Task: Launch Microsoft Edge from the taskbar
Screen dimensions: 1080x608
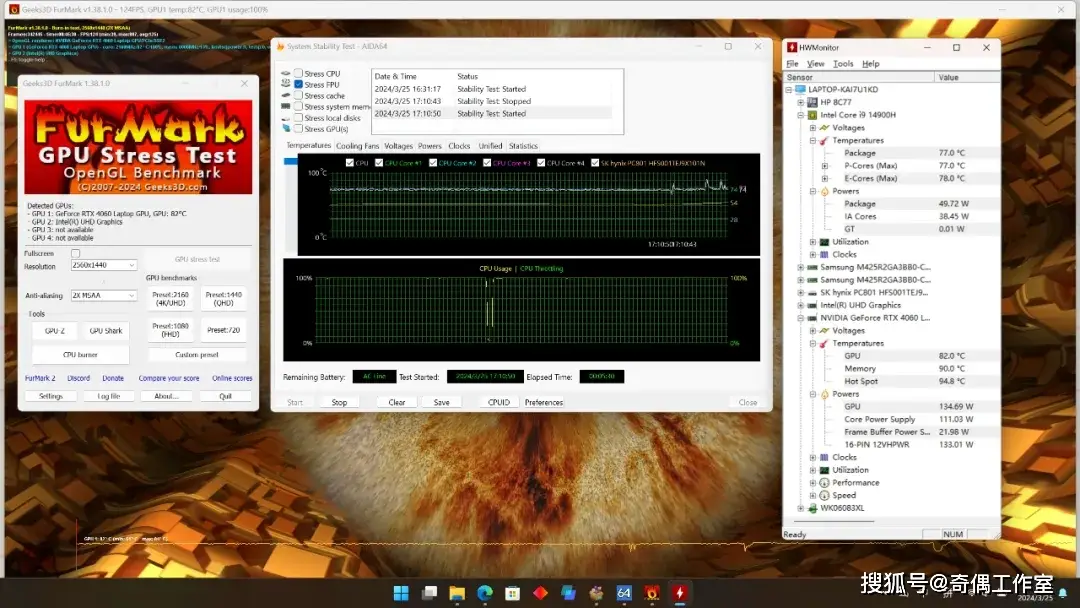Action: 485,593
